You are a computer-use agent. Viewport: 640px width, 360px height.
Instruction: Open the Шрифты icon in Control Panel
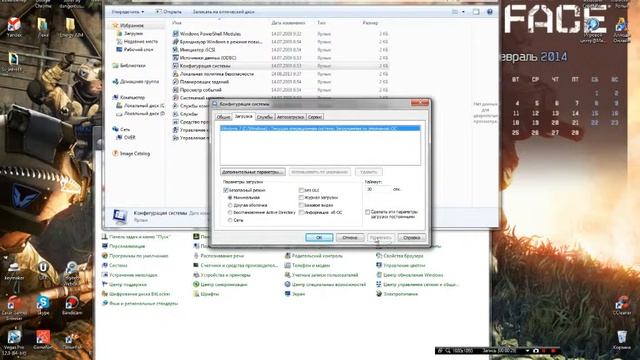[196, 294]
